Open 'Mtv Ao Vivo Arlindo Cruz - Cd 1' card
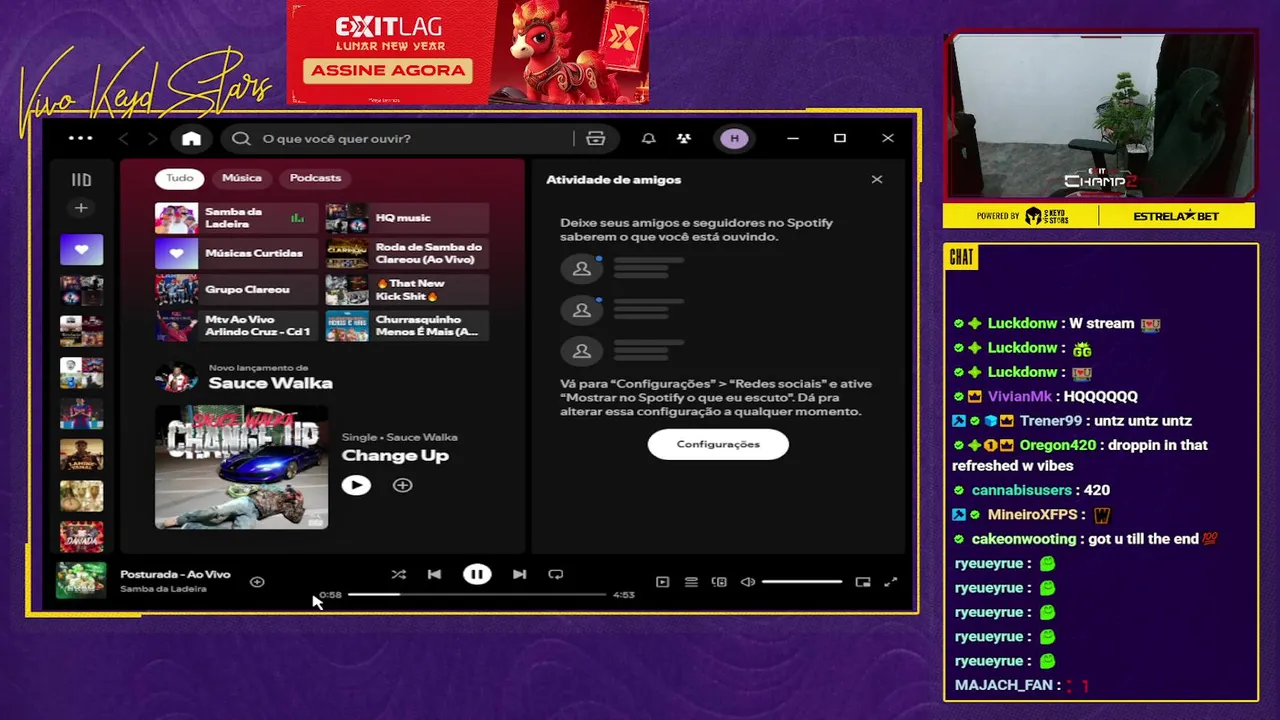 [x=236, y=326]
